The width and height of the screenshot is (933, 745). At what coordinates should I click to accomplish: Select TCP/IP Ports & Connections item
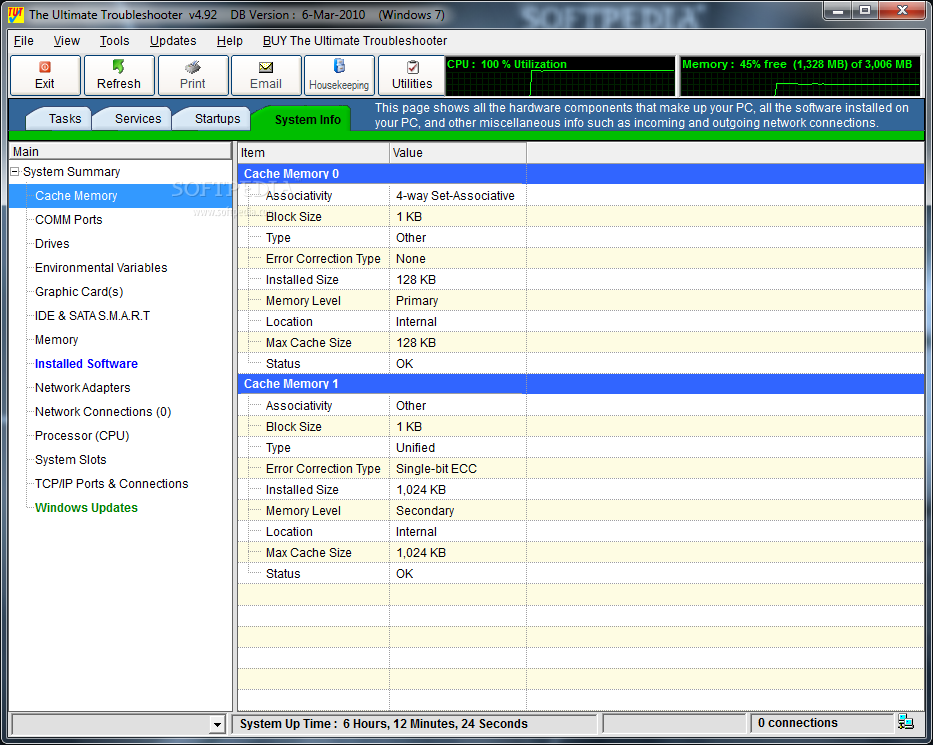(112, 484)
